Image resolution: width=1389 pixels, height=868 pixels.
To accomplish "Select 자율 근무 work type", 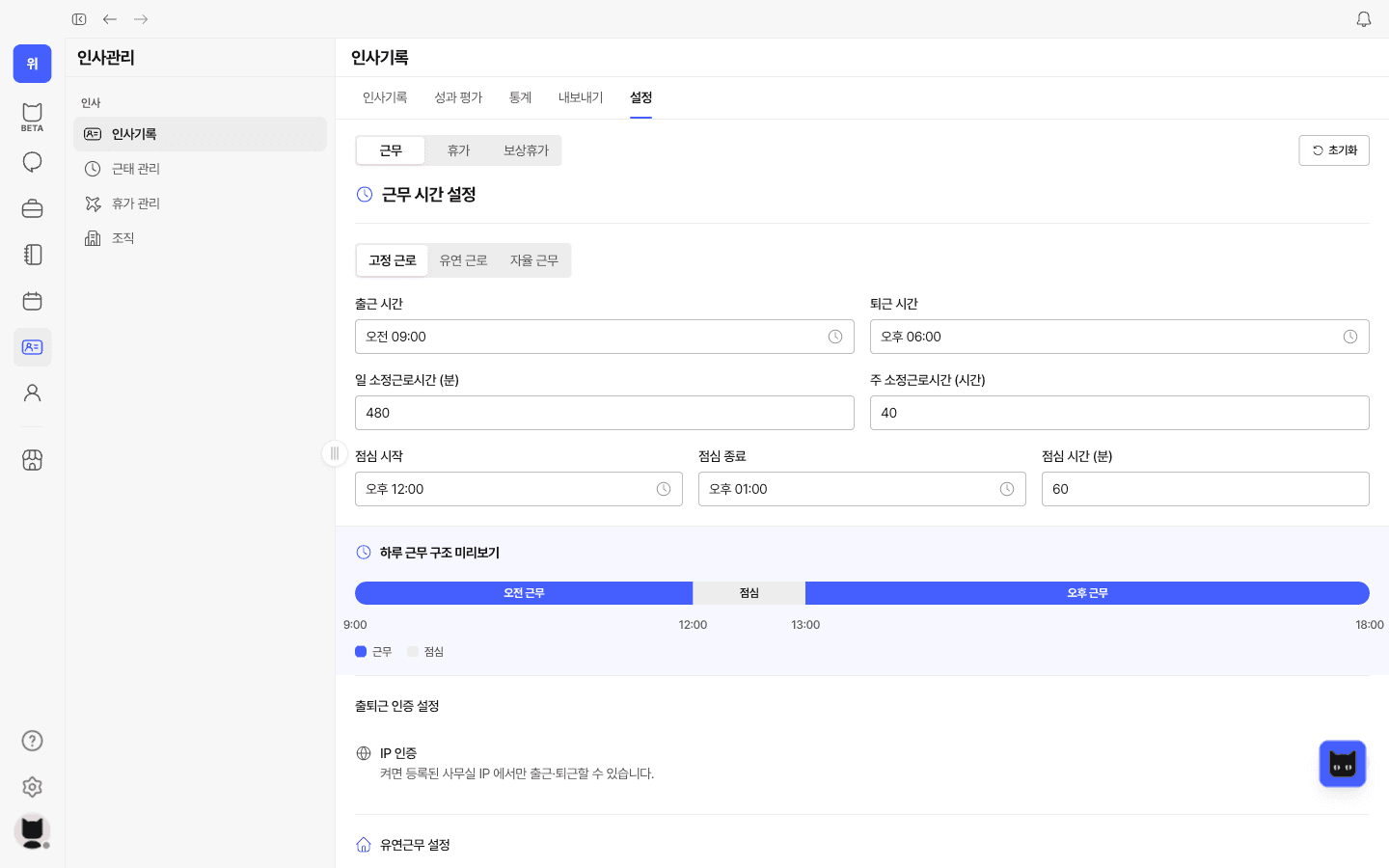I will [534, 260].
